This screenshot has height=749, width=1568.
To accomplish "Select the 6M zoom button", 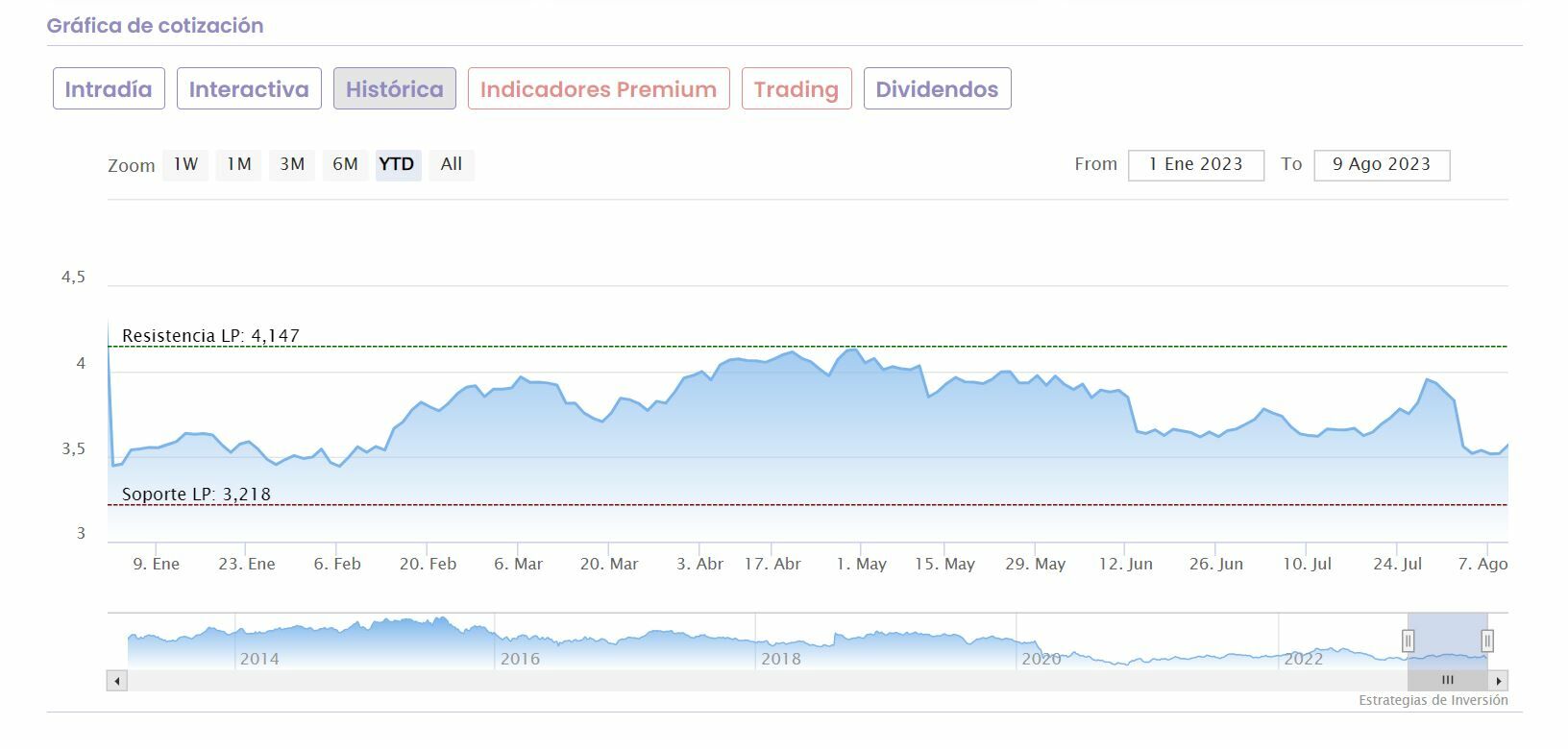I will click(345, 164).
